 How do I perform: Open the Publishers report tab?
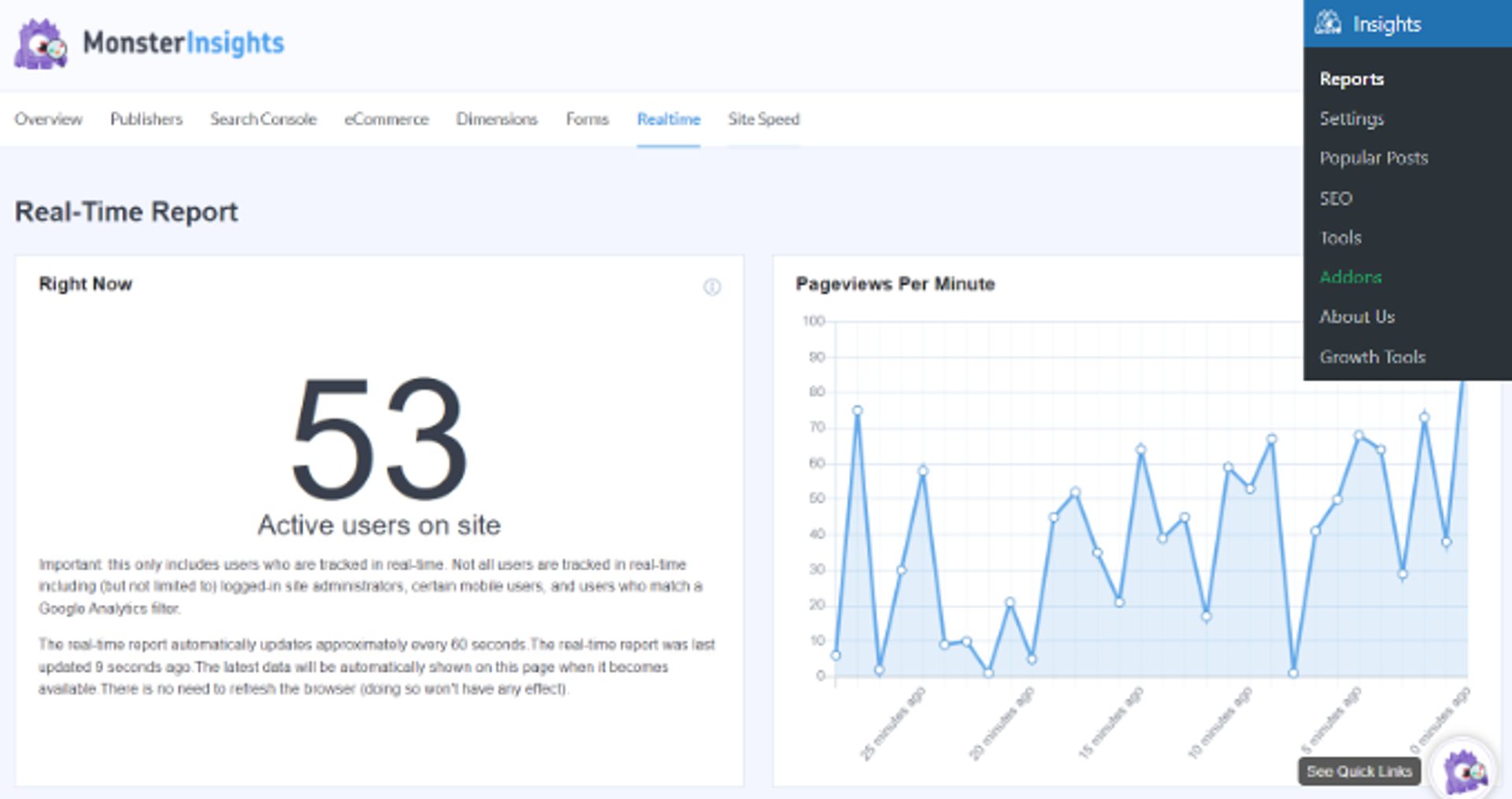tap(146, 120)
